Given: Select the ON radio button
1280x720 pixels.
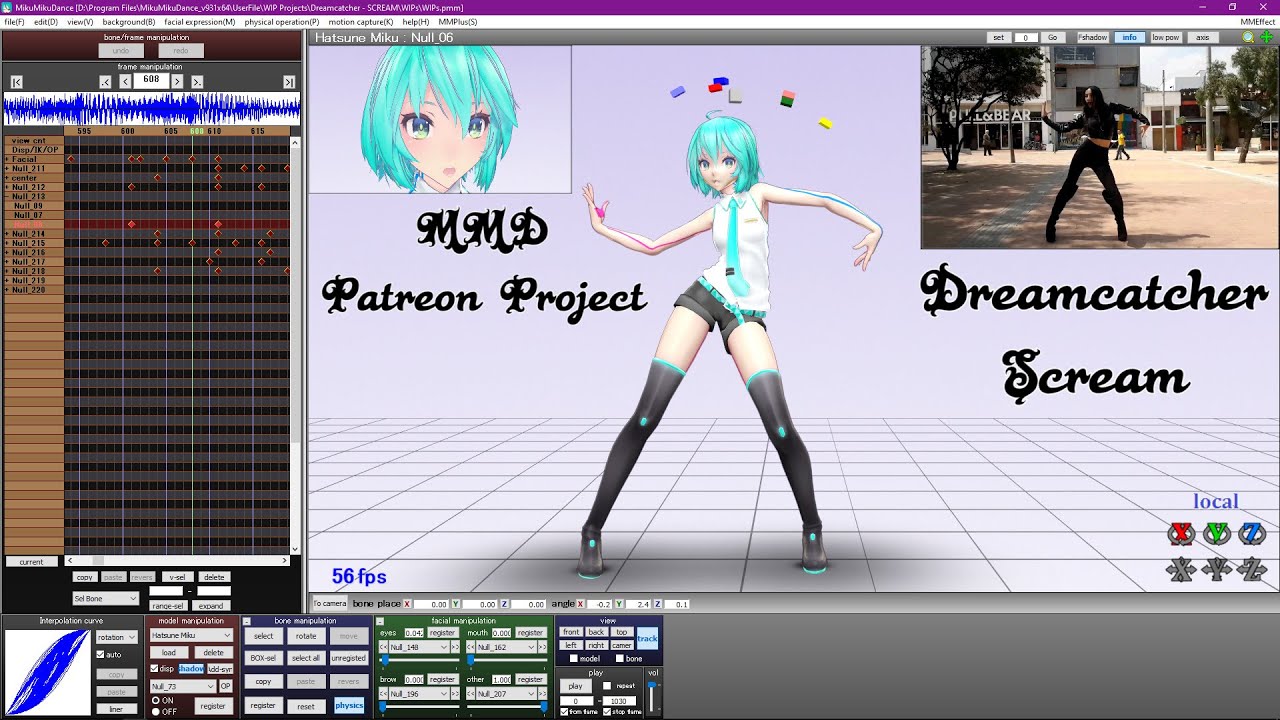Looking at the screenshot, I should point(155,701).
